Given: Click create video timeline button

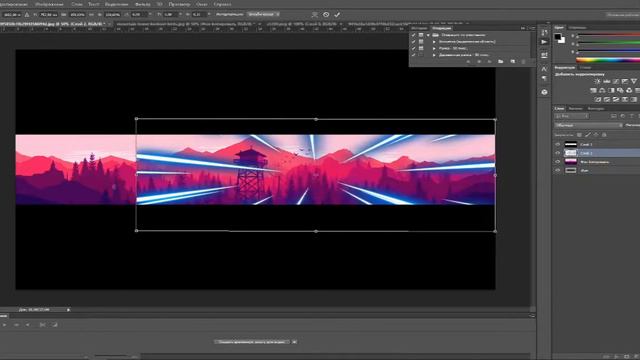Looking at the screenshot, I should pyautogui.click(x=253, y=342).
